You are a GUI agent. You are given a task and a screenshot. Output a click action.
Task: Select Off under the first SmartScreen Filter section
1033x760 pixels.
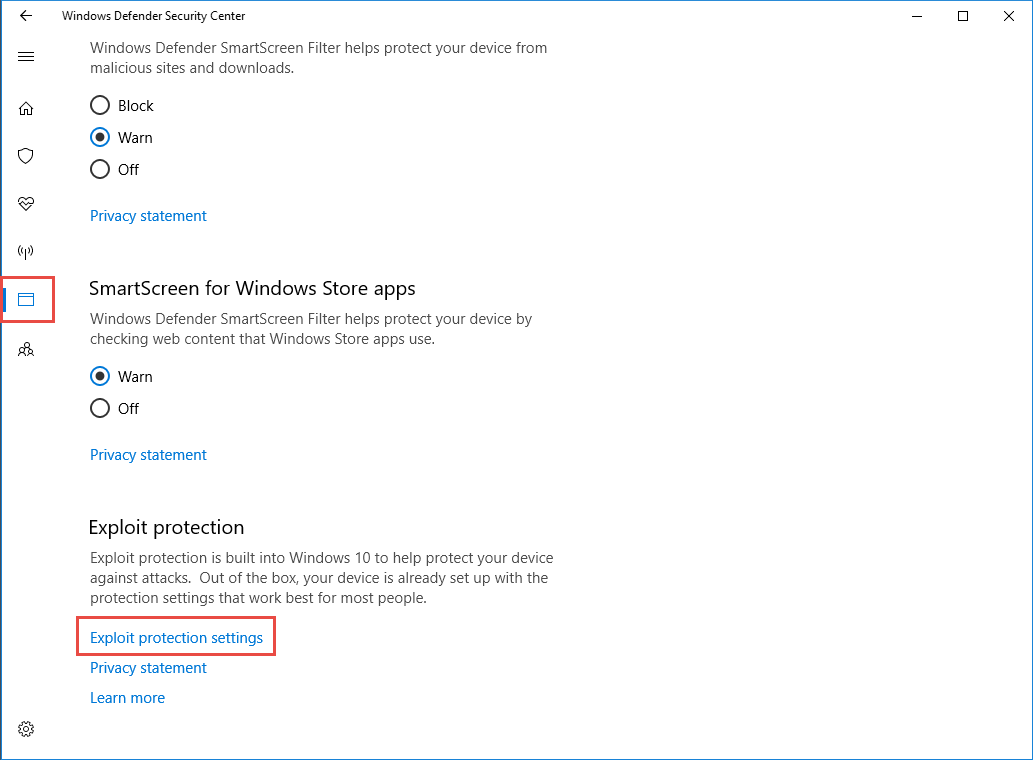100,169
